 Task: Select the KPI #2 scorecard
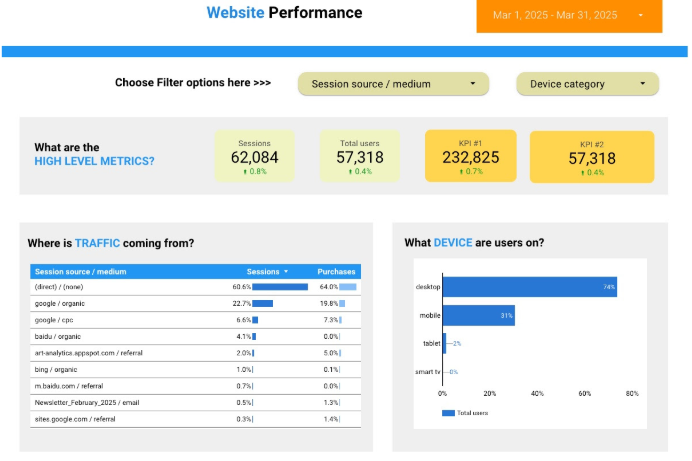(591, 157)
